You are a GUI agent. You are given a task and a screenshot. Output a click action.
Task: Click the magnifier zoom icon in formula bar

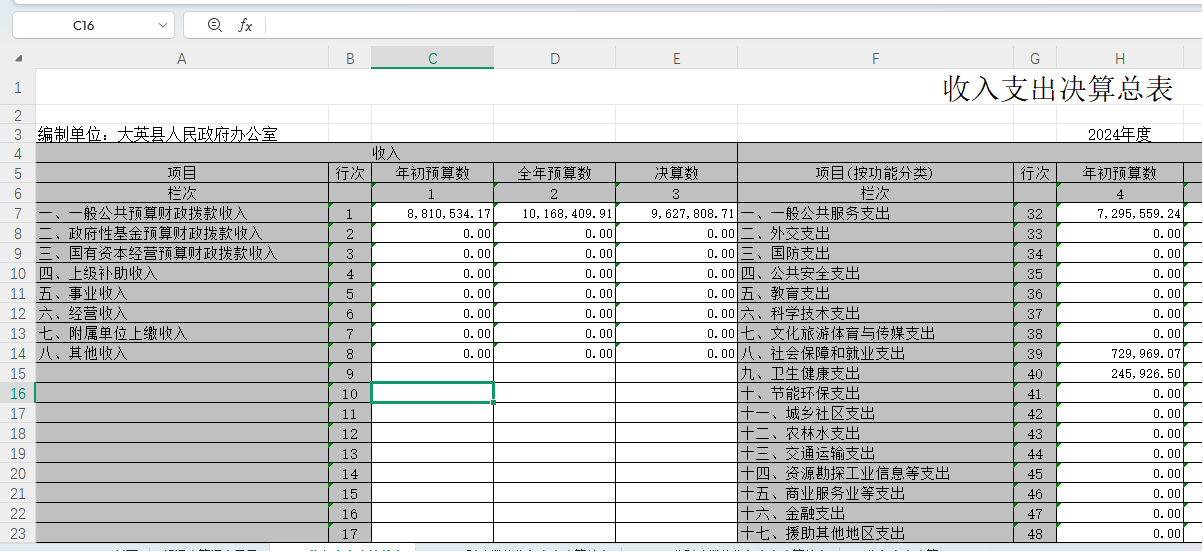click(x=214, y=25)
